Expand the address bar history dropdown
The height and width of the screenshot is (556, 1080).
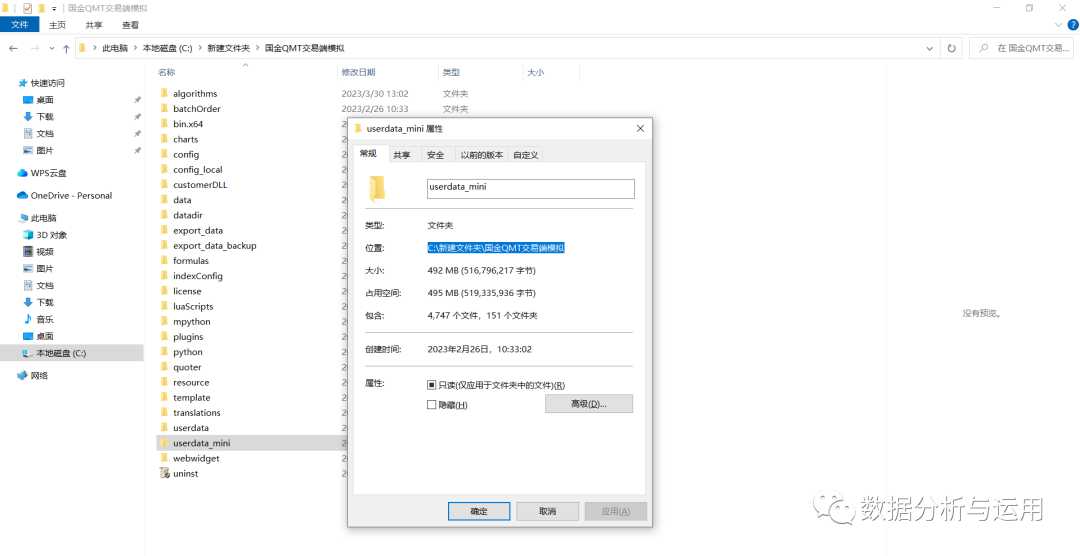[x=933, y=48]
